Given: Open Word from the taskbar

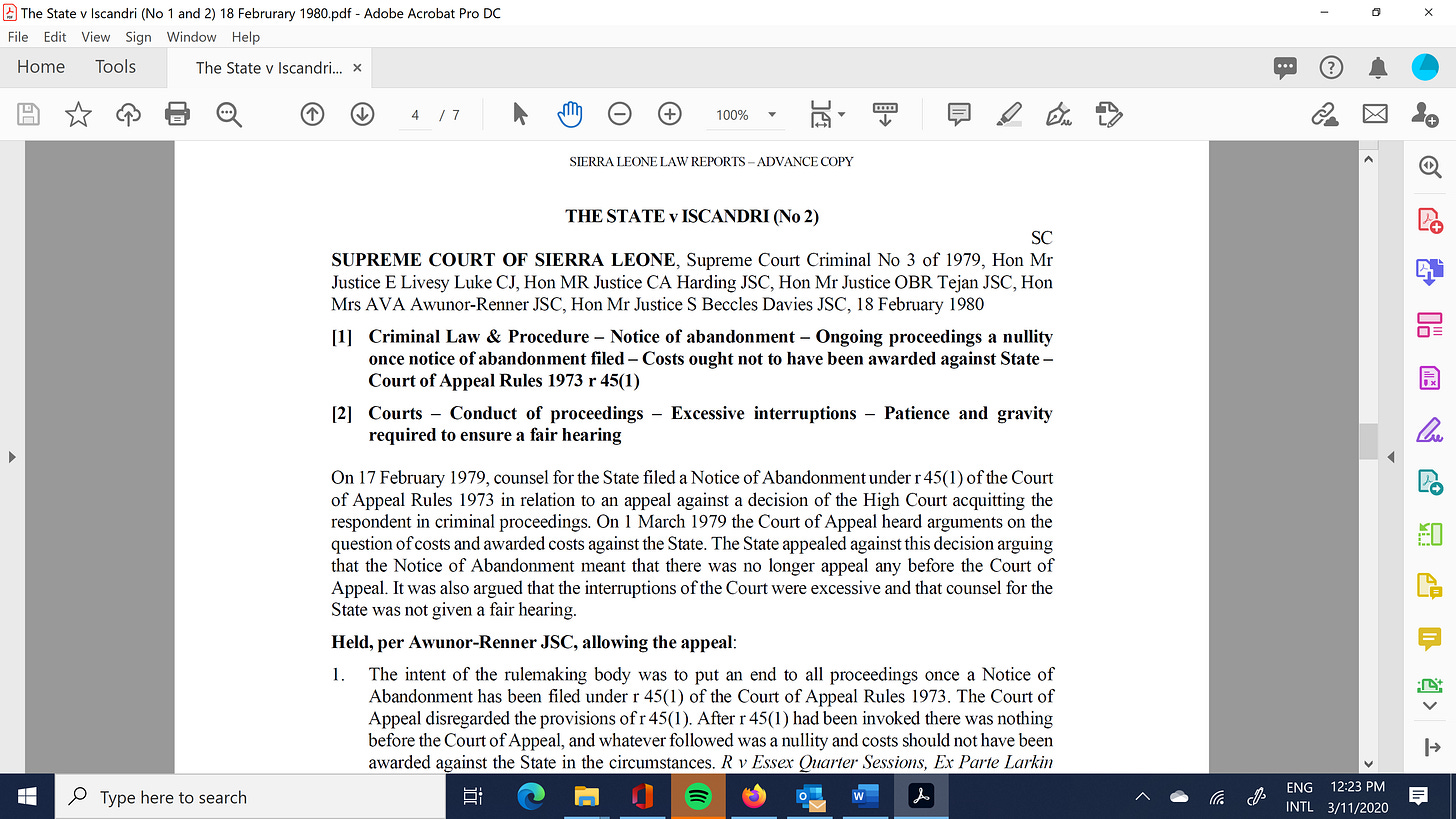Looking at the screenshot, I should pos(863,797).
